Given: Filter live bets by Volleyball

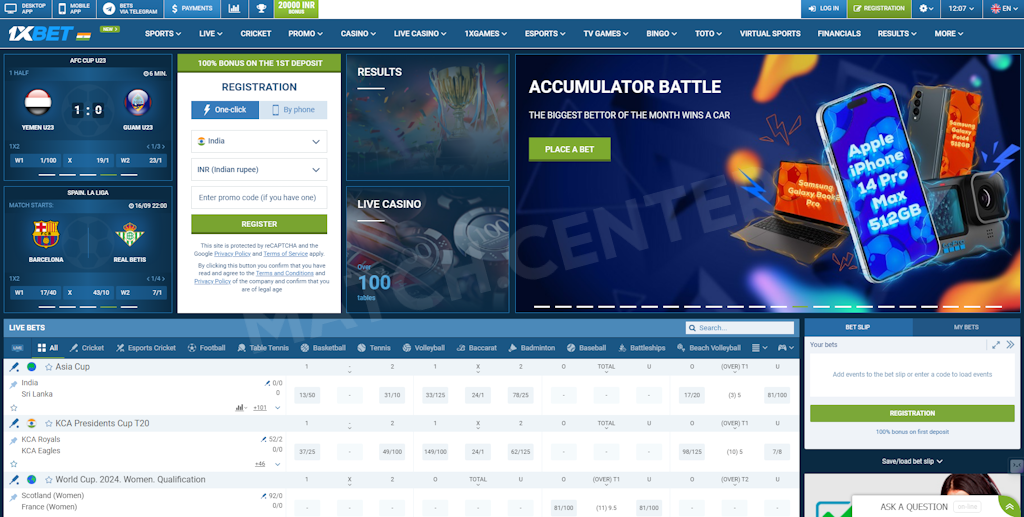Looking at the screenshot, I should point(424,348).
